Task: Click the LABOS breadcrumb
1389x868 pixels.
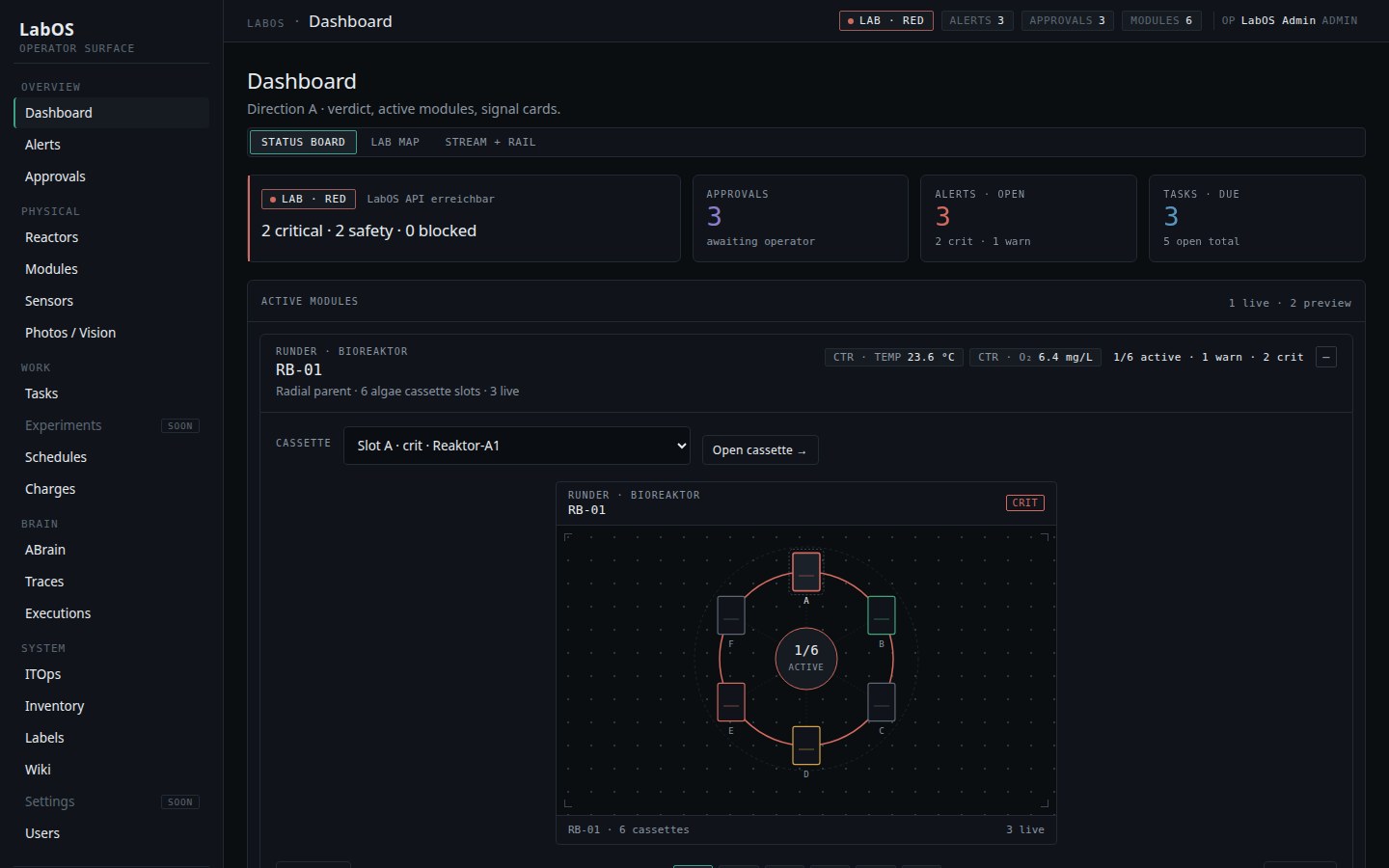Action: pyautogui.click(x=265, y=23)
